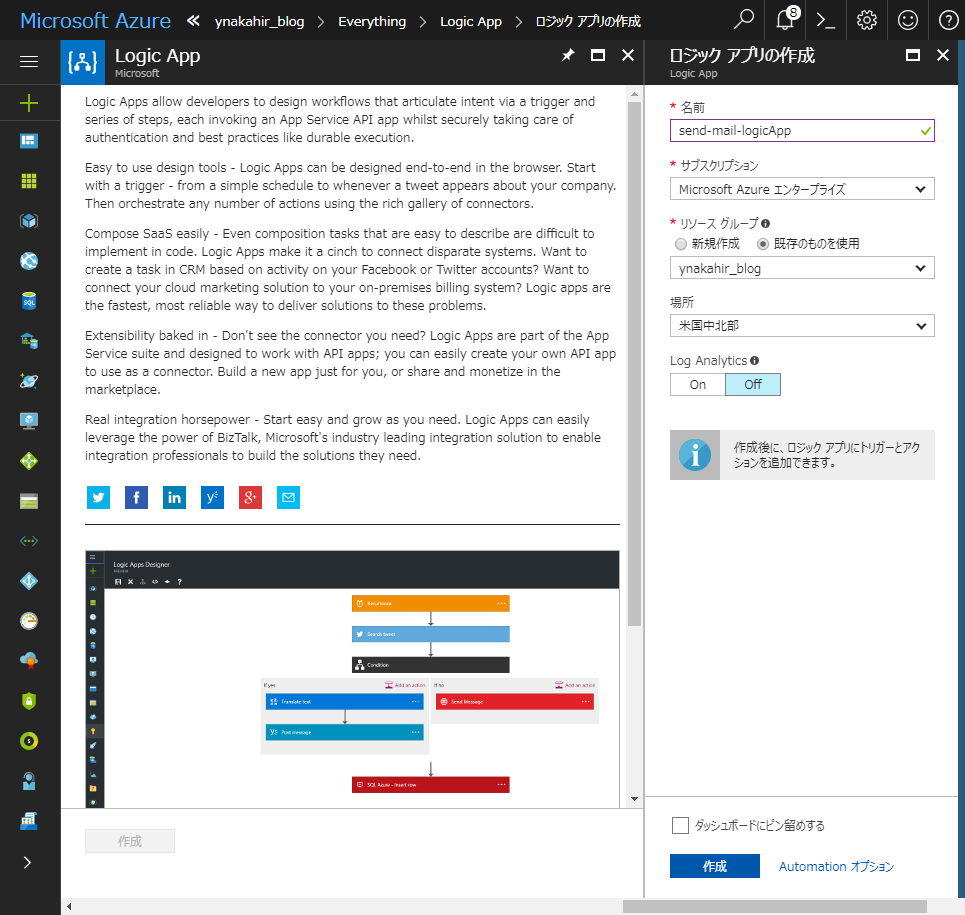Screen dimensions: 965x915
Task: Click the blue 作成 button
Action: 715,866
